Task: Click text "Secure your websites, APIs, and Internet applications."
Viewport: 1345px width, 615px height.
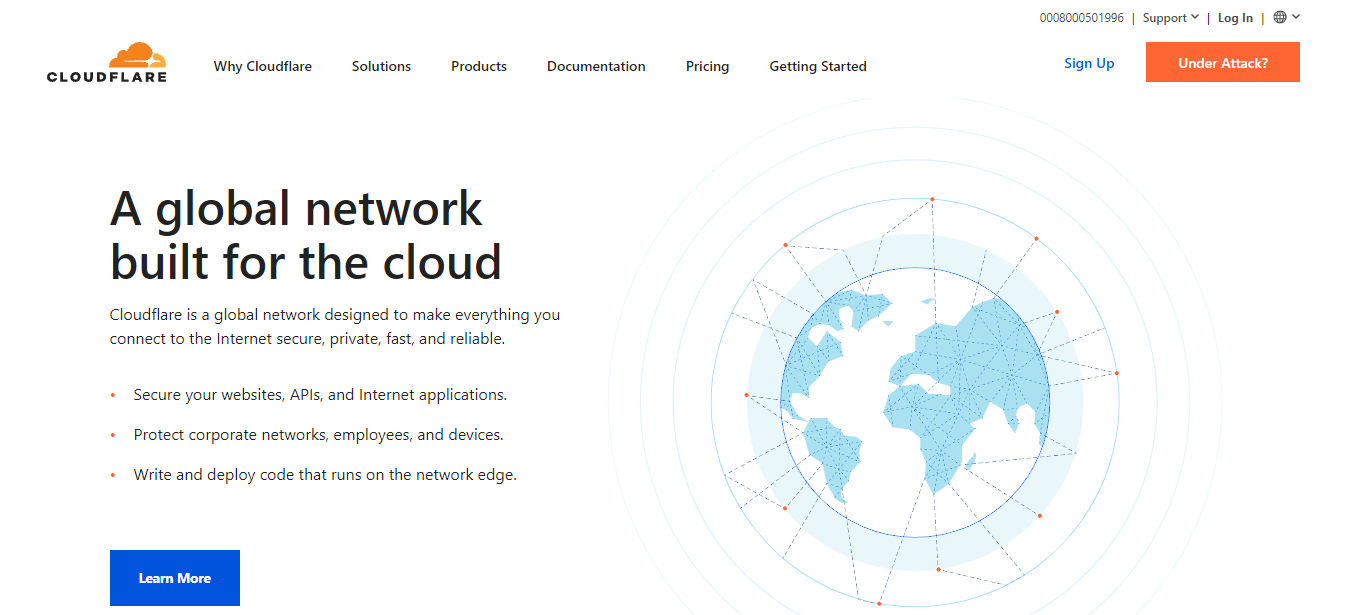Action: coord(320,395)
